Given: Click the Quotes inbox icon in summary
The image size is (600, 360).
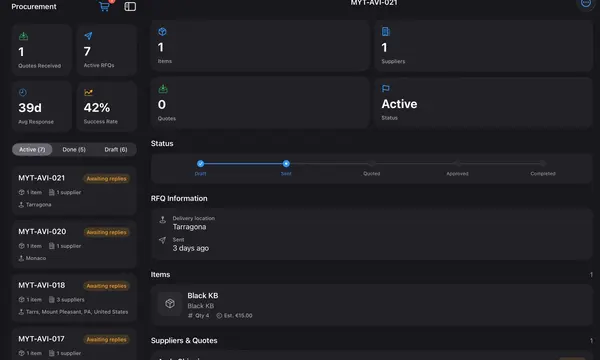Looking at the screenshot, I should [163, 89].
